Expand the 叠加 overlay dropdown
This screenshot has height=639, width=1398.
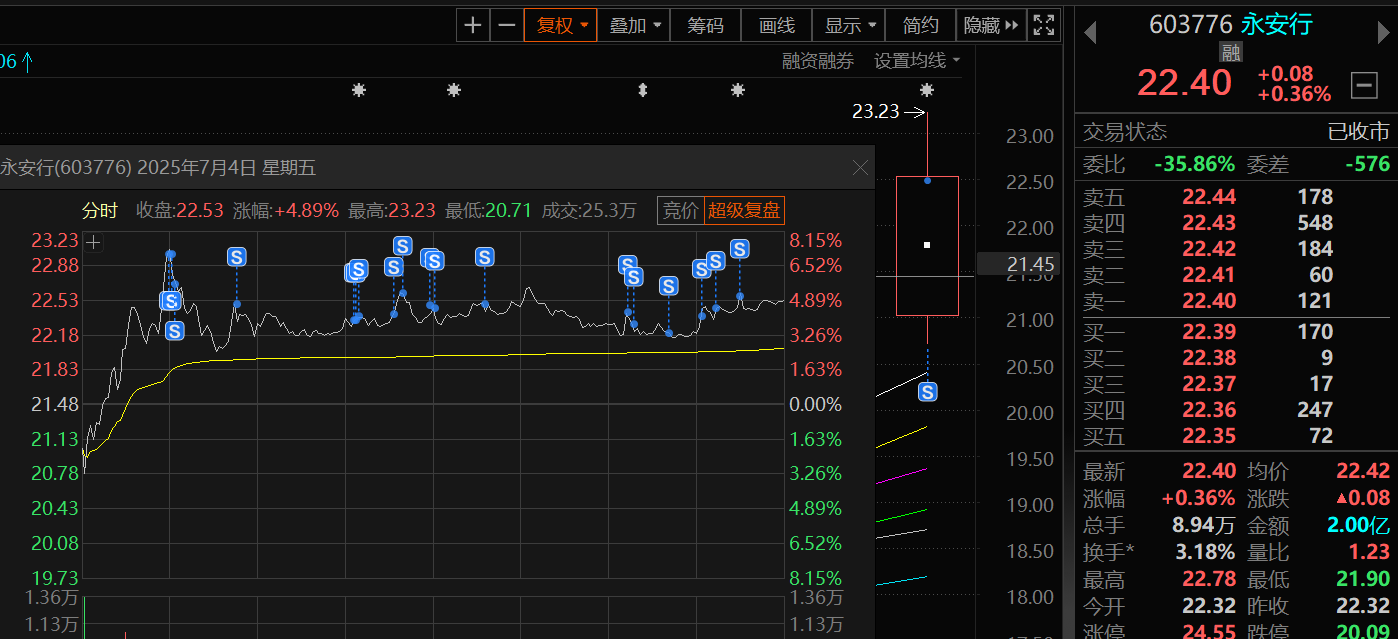[634, 25]
